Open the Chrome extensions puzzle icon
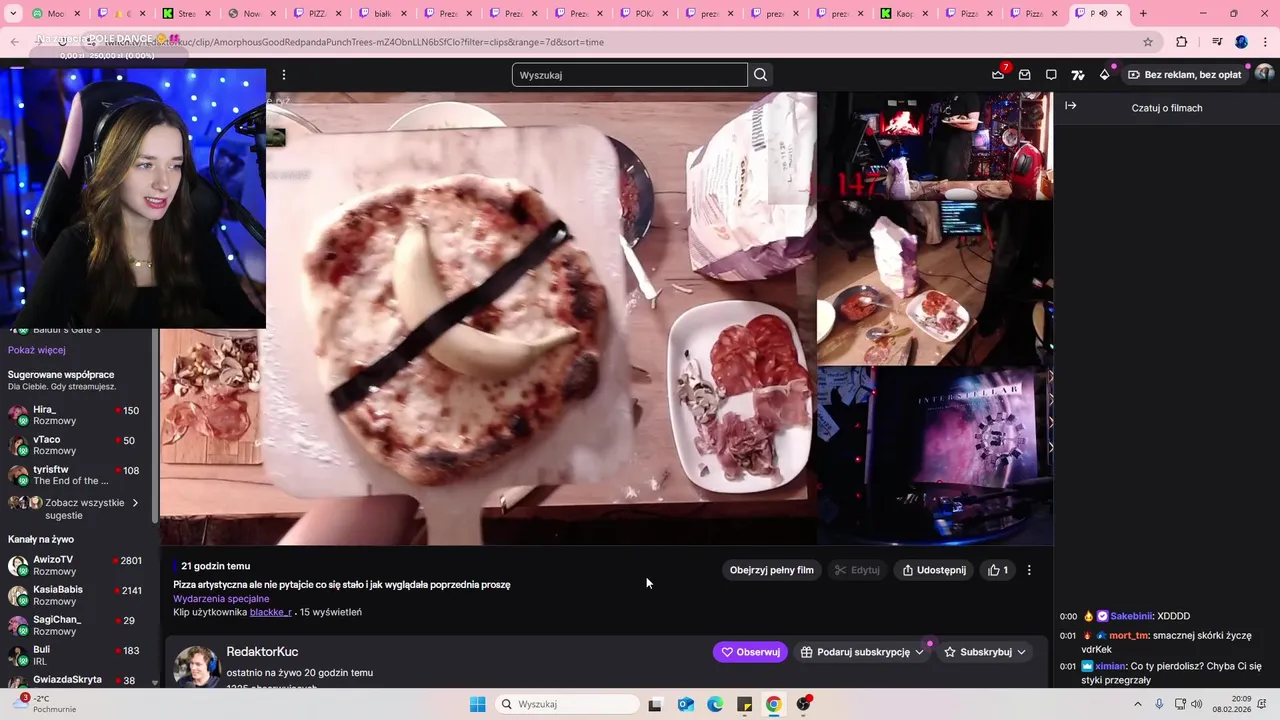Screen dimensions: 1280x720 click(1182, 42)
